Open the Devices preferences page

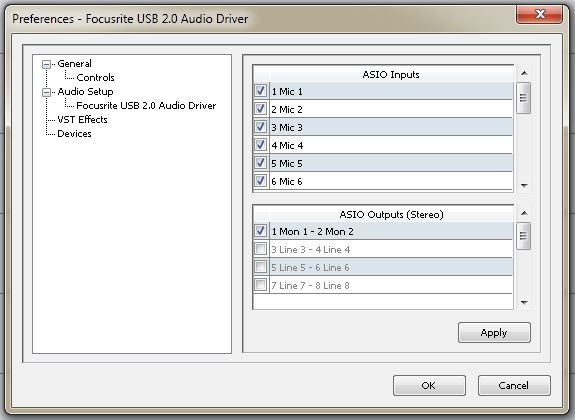click(x=74, y=134)
